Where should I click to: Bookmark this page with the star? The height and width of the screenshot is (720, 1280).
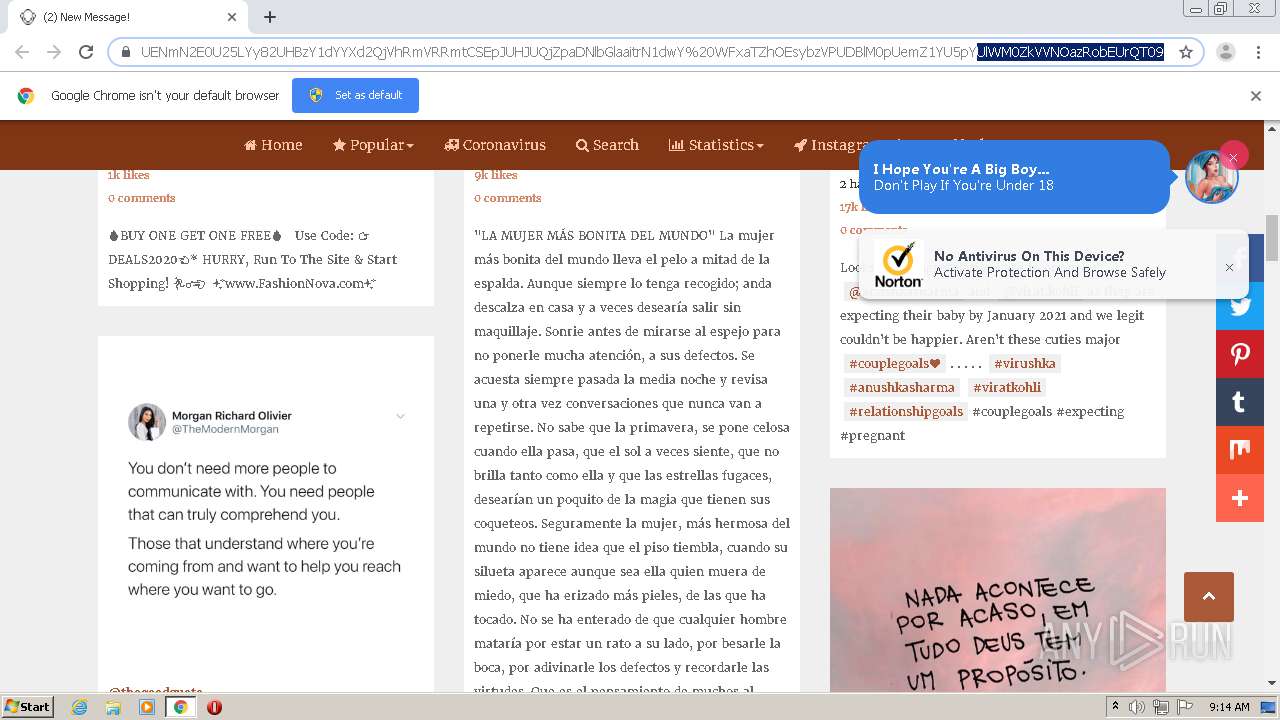click(x=1186, y=52)
